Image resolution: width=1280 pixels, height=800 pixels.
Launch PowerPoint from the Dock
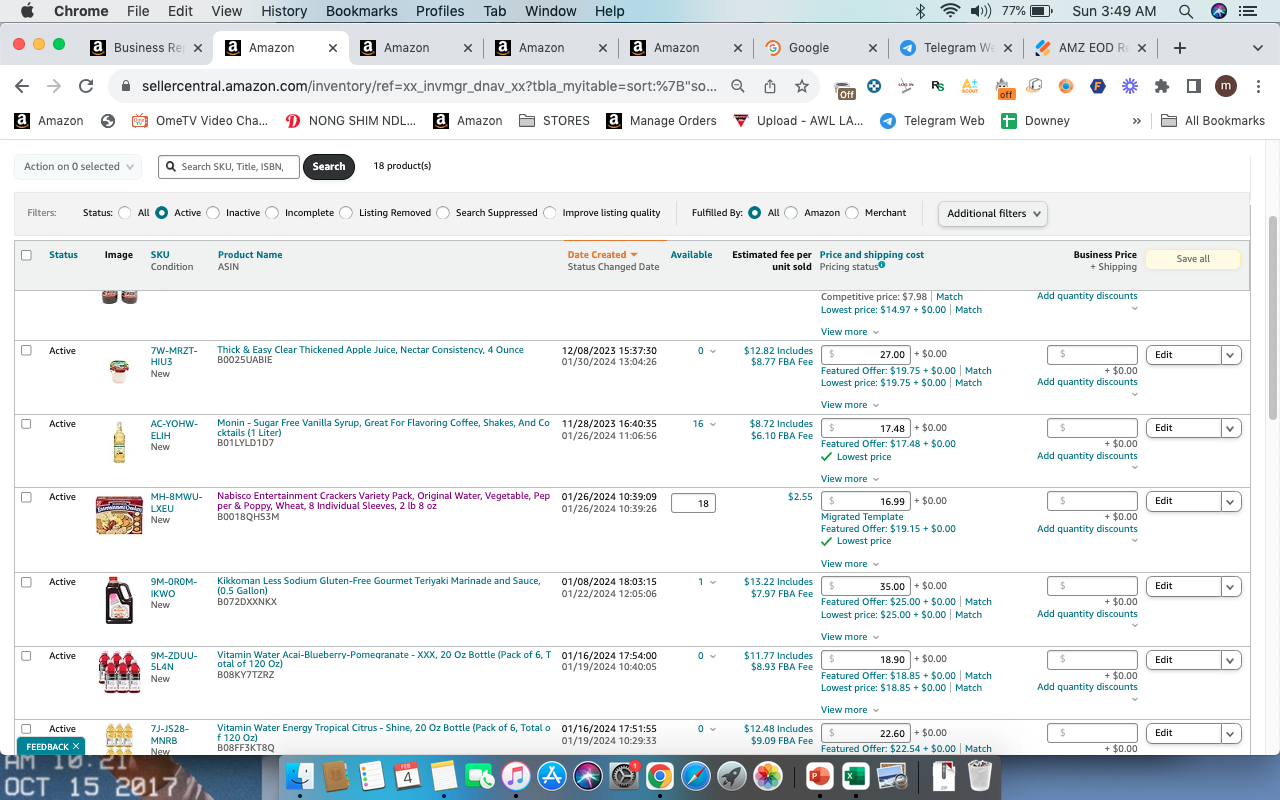[818, 775]
